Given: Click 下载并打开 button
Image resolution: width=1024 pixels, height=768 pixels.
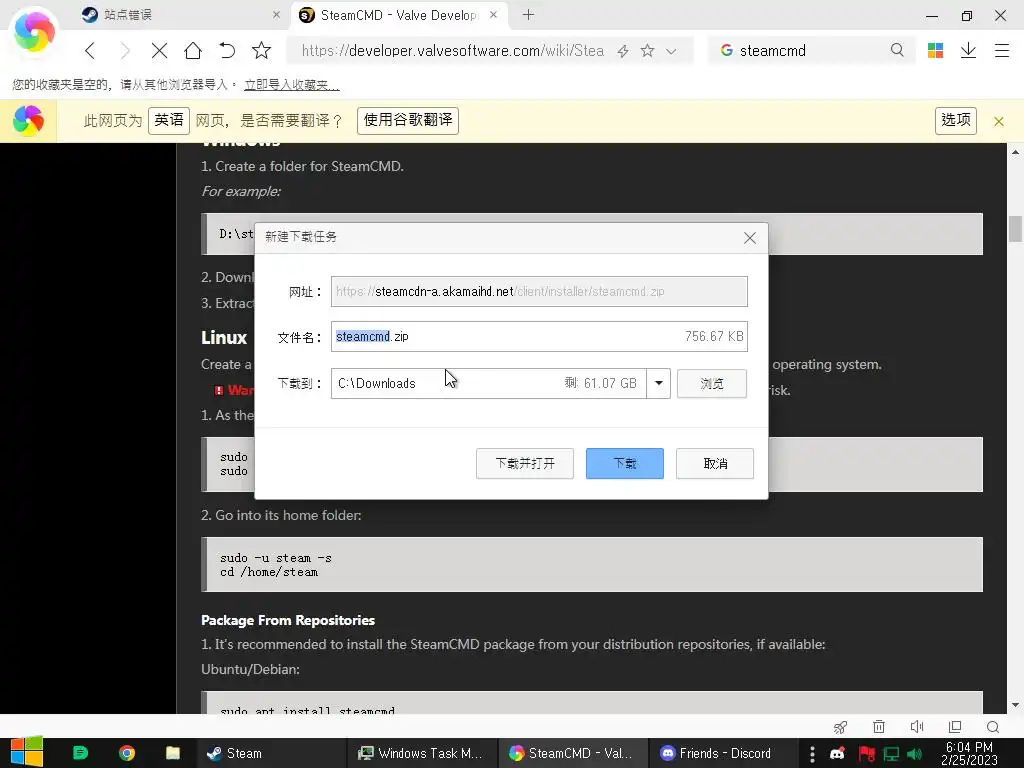Looking at the screenshot, I should 524,463.
